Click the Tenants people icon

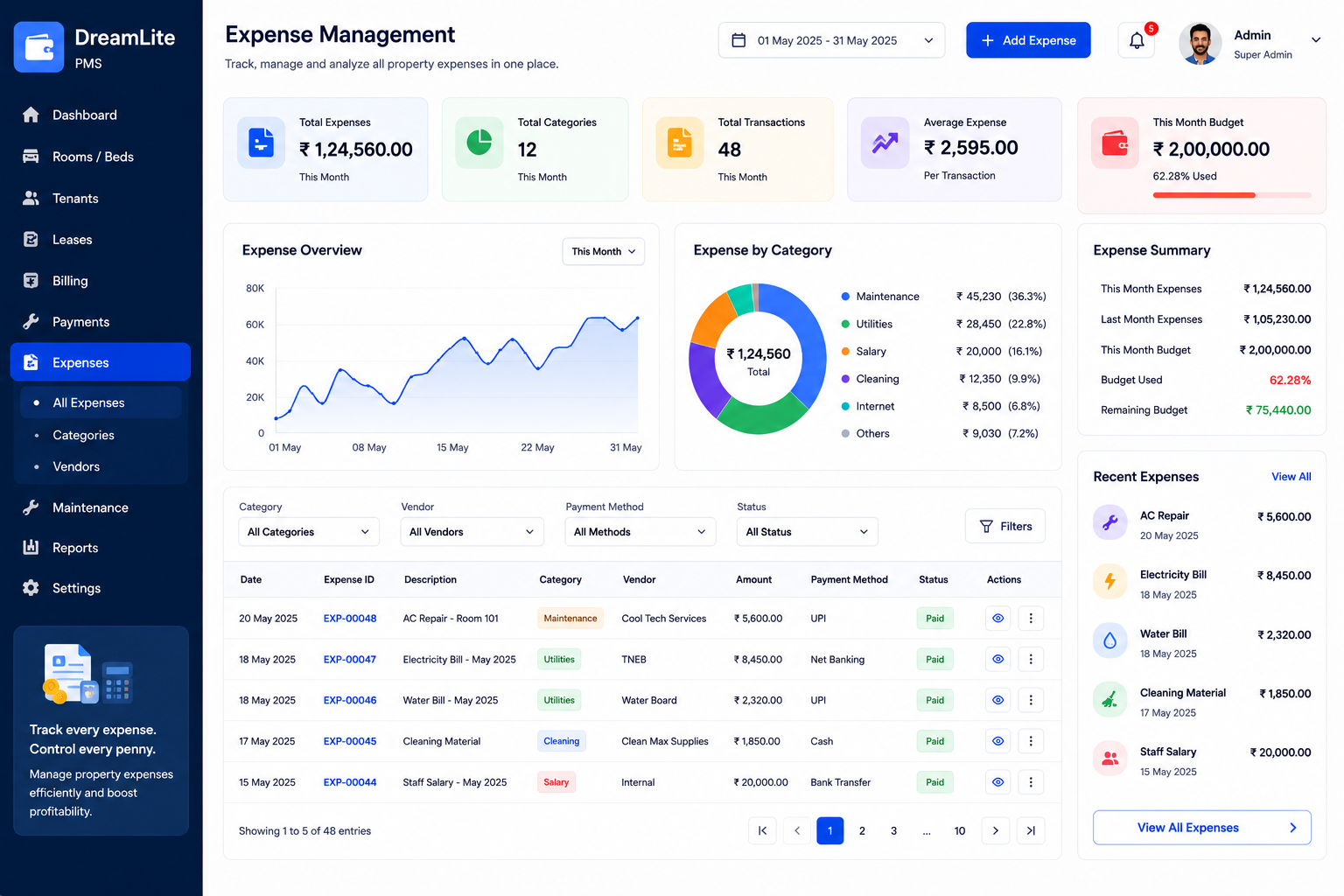point(31,198)
